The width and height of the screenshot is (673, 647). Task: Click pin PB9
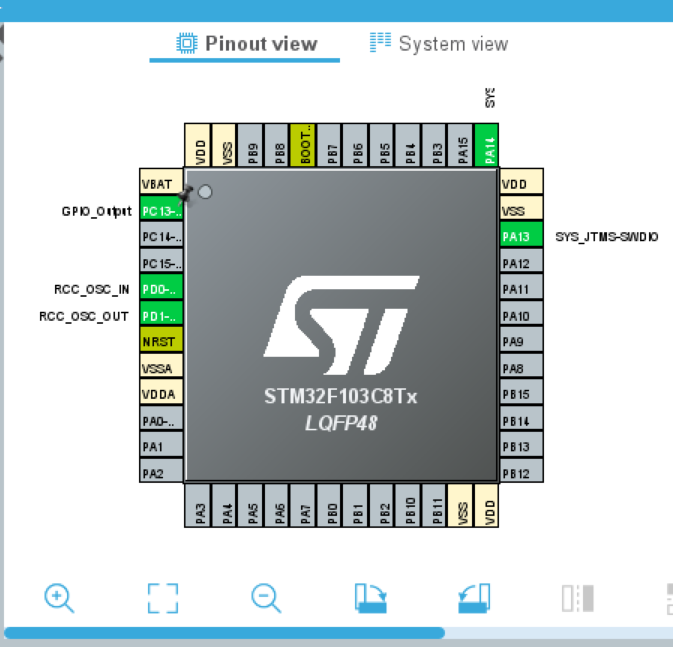point(251,145)
